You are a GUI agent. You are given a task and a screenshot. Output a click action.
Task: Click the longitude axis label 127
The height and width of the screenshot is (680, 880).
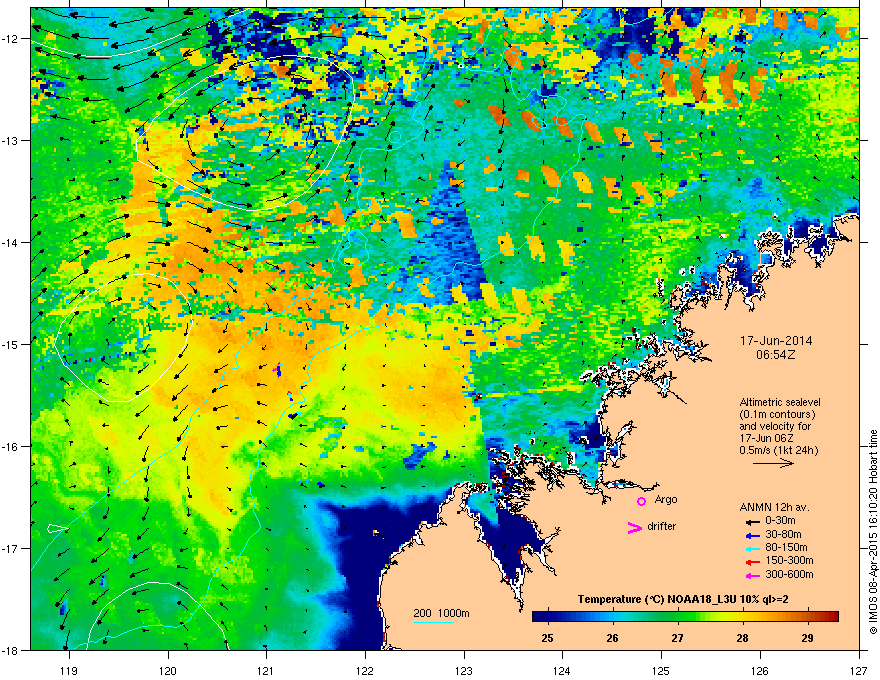(x=859, y=670)
